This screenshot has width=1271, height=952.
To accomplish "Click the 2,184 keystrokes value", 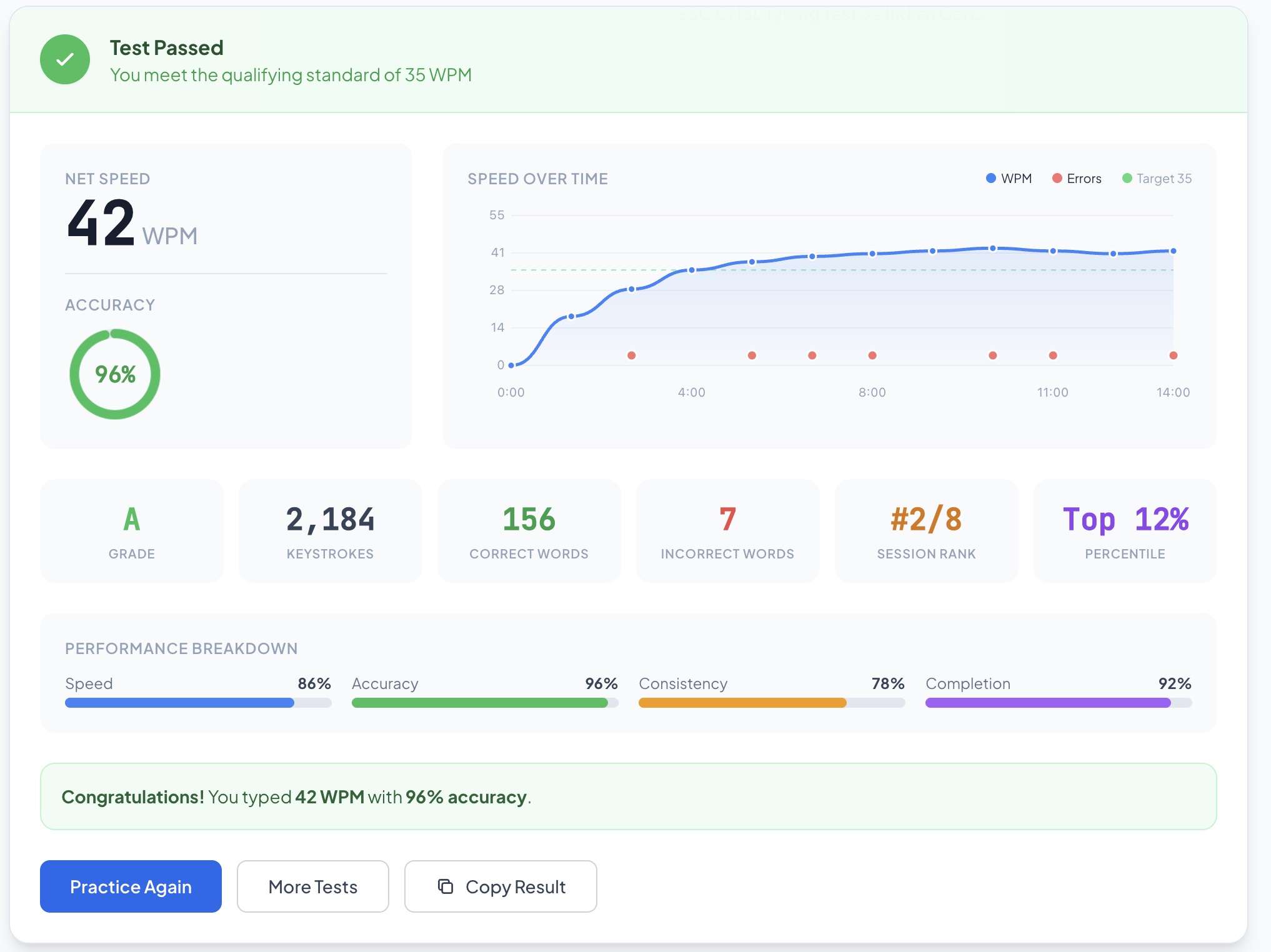I will pos(330,519).
